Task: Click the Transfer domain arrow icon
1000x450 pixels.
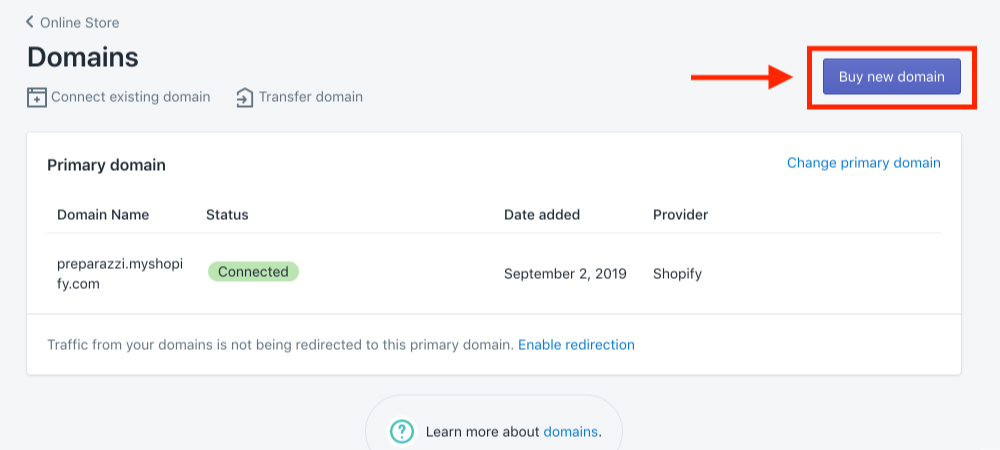Action: [244, 98]
